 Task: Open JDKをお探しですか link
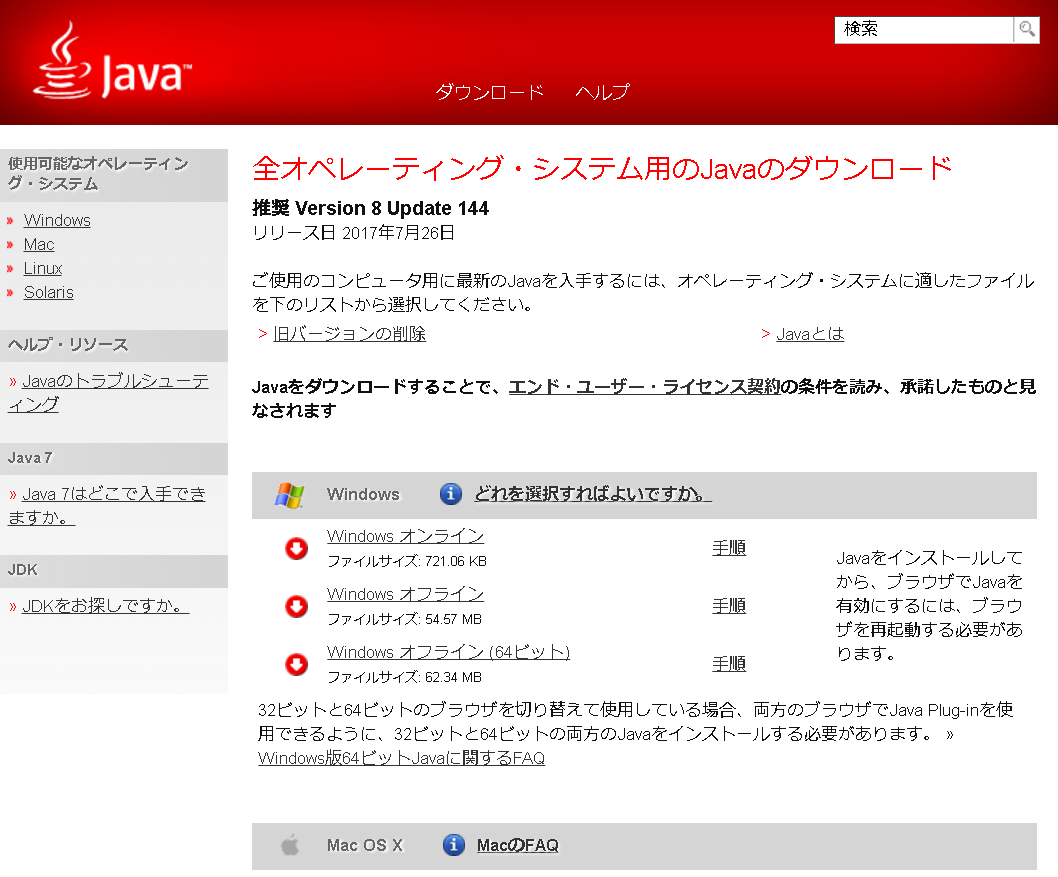pyautogui.click(x=105, y=606)
